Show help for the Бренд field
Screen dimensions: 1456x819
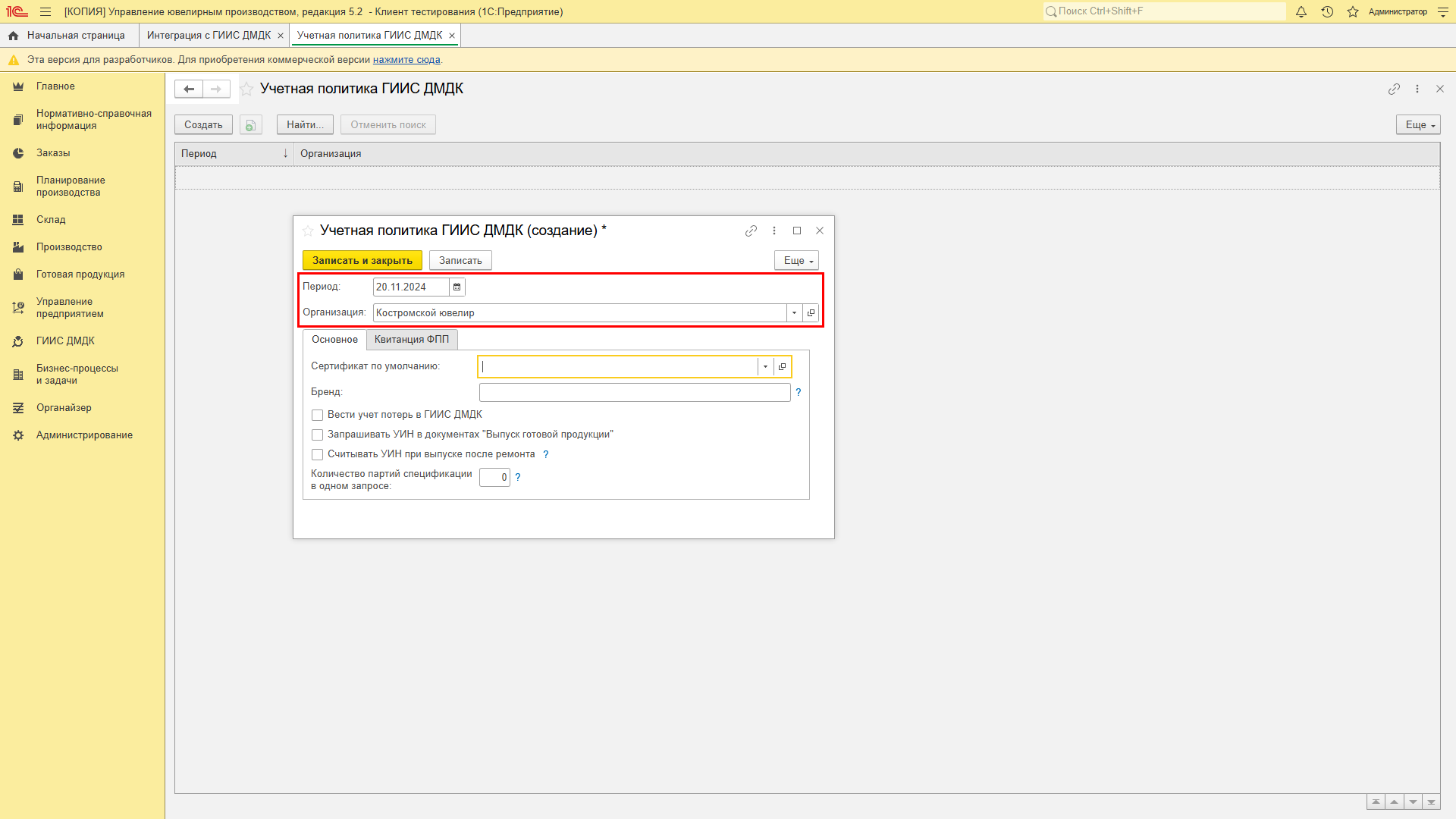[799, 392]
